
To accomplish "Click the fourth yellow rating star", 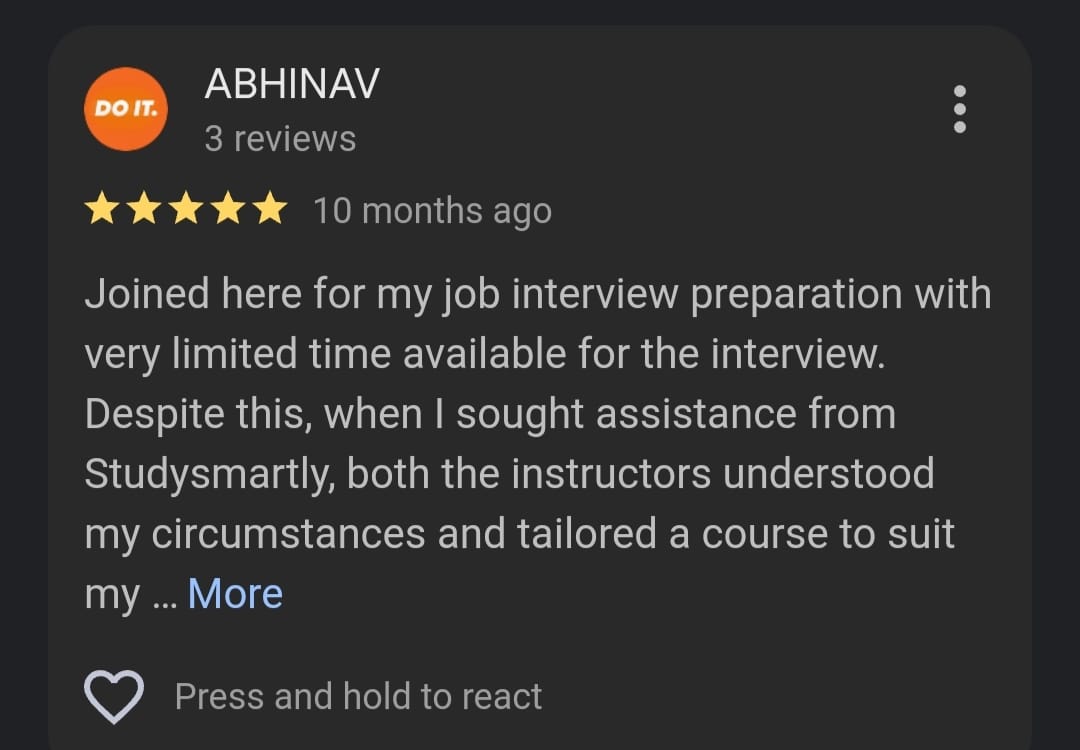I will [228, 209].
